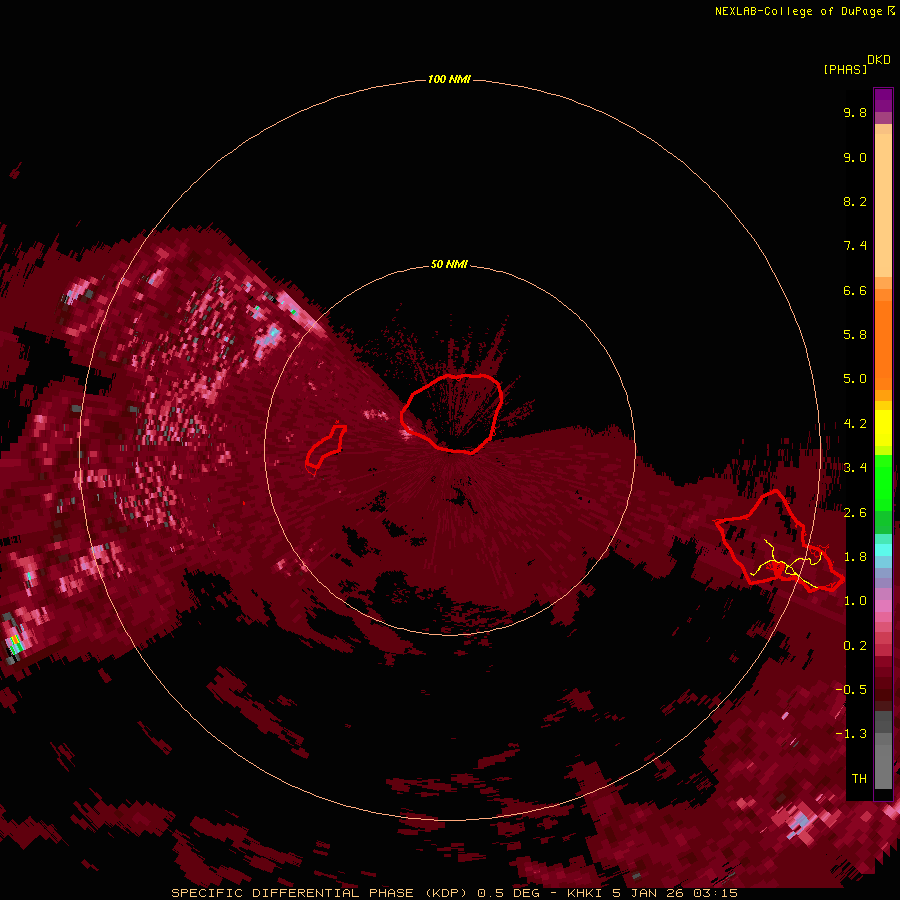Image resolution: width=900 pixels, height=900 pixels.
Task: Click the 100 NMI range ring label
Action: pos(449,79)
